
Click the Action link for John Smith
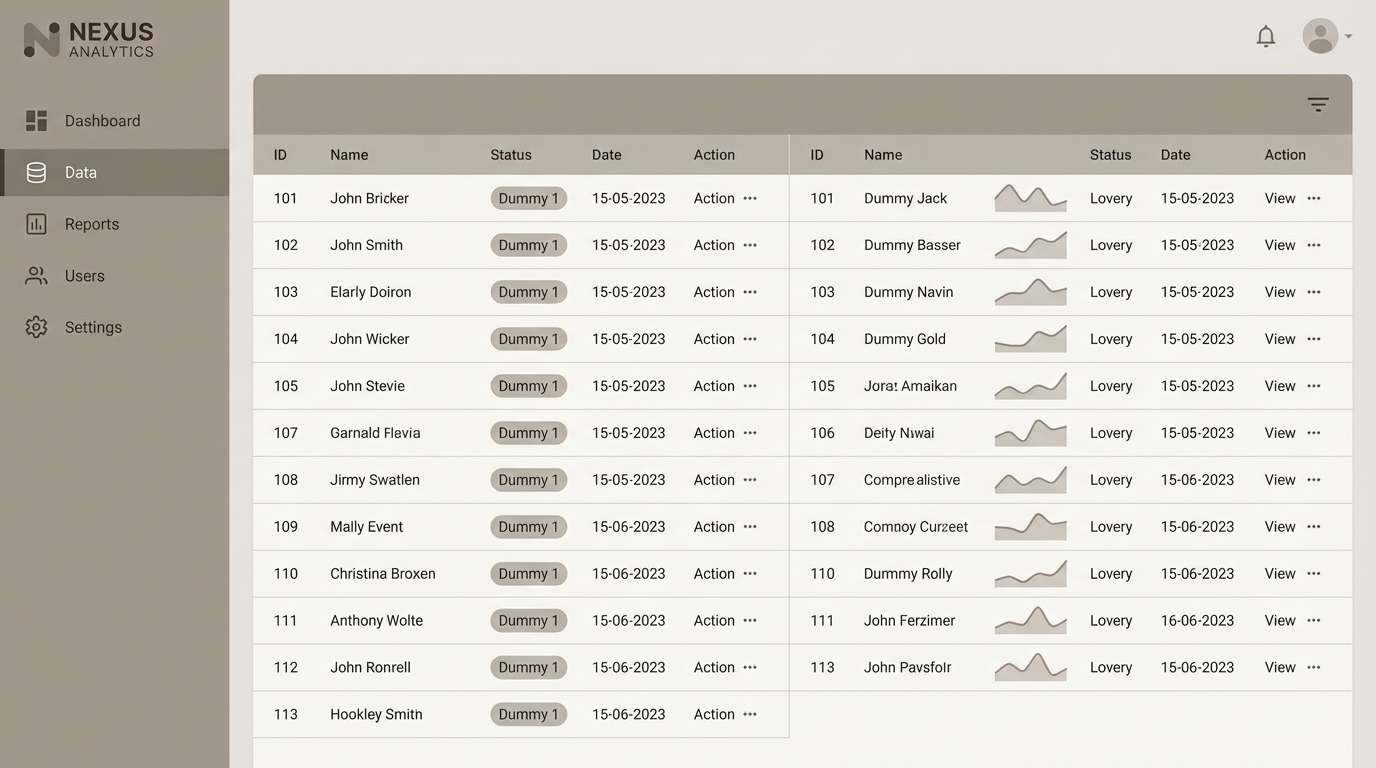(713, 245)
